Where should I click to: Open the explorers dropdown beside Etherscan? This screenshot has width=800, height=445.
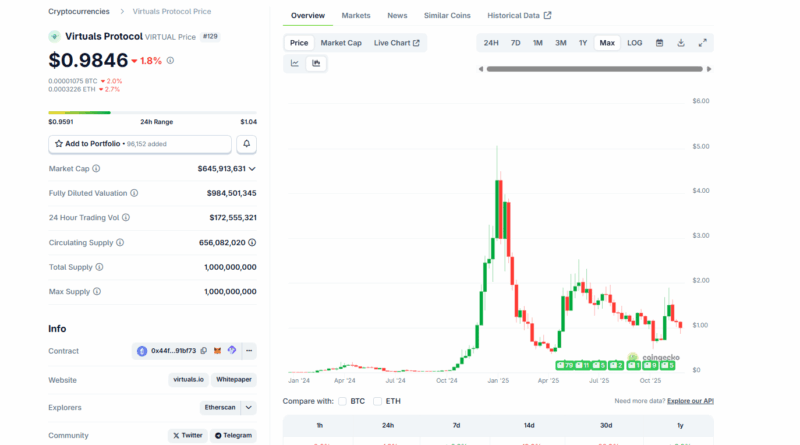(249, 408)
